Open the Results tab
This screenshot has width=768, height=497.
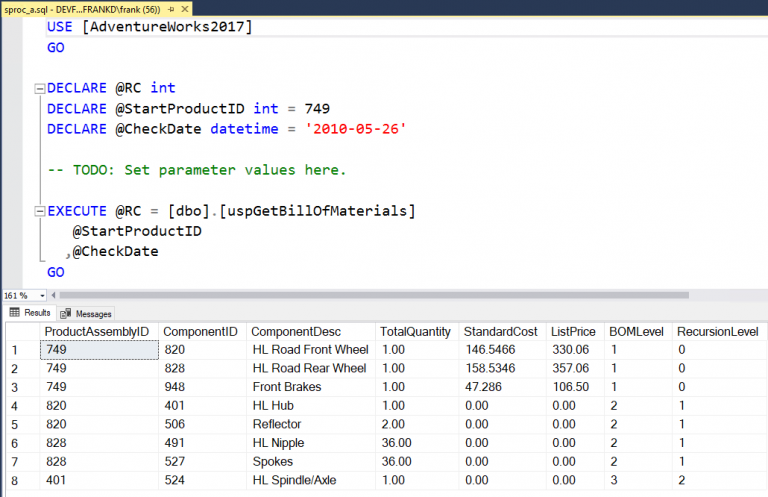(30, 313)
